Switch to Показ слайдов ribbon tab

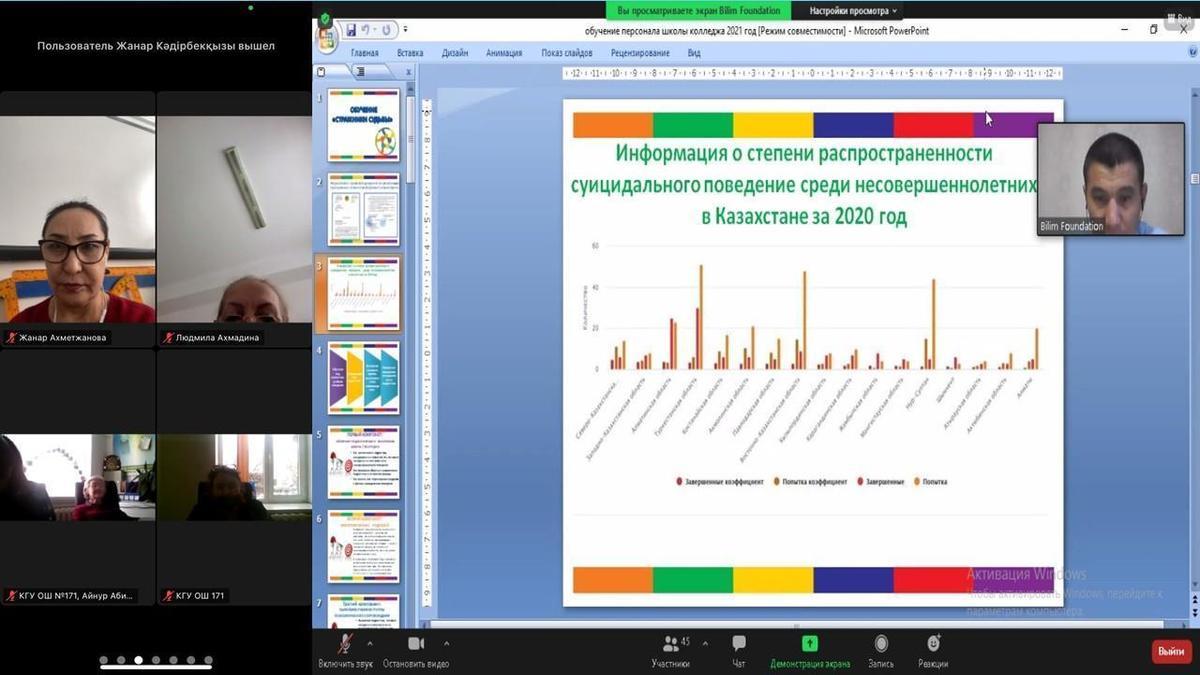pos(566,53)
